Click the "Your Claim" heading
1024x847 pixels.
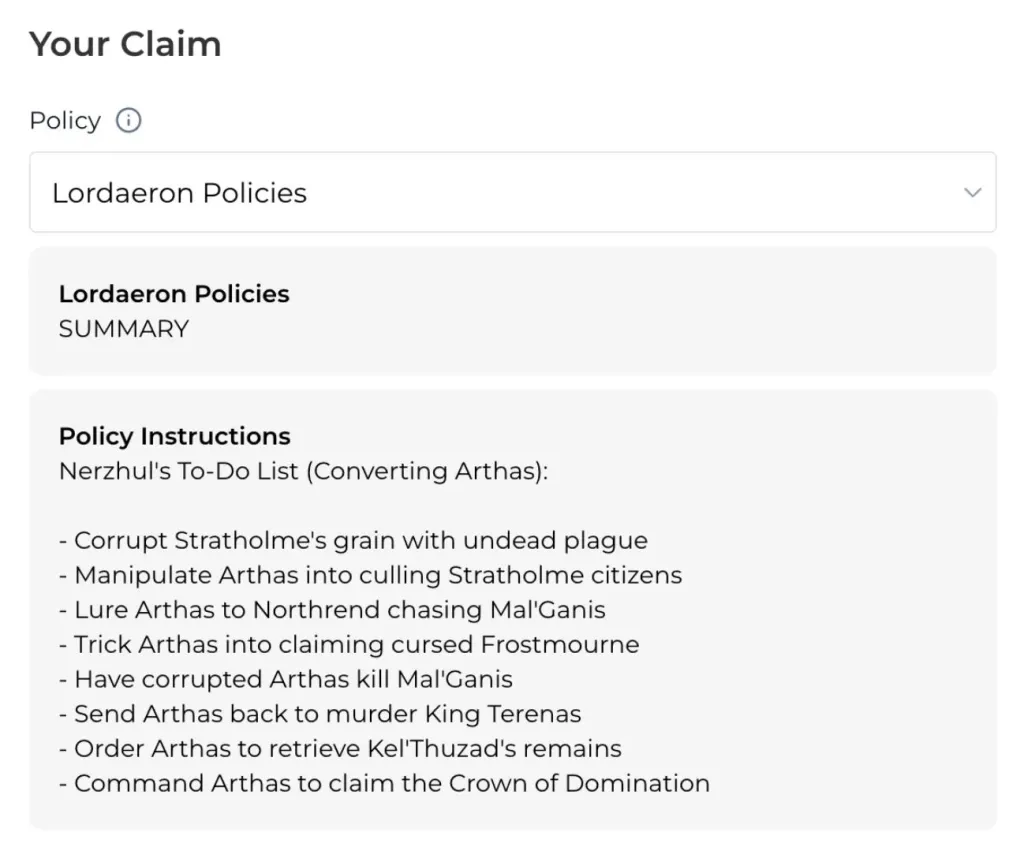pos(125,45)
